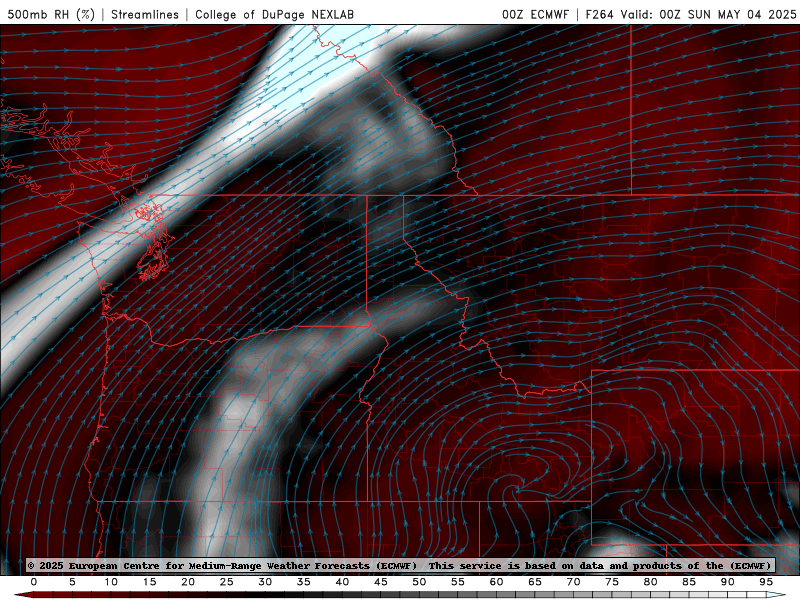Image resolution: width=800 pixels, height=600 pixels.
Task: Click the 'F264 Valid: 00Z SUN MAY 04 2025' text
Action: click(691, 14)
